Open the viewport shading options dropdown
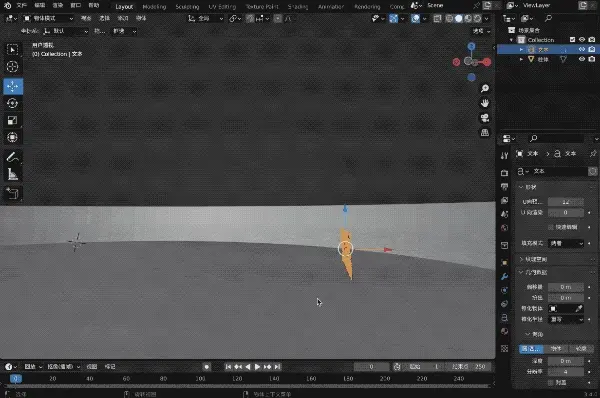600x398 pixels. (486, 18)
